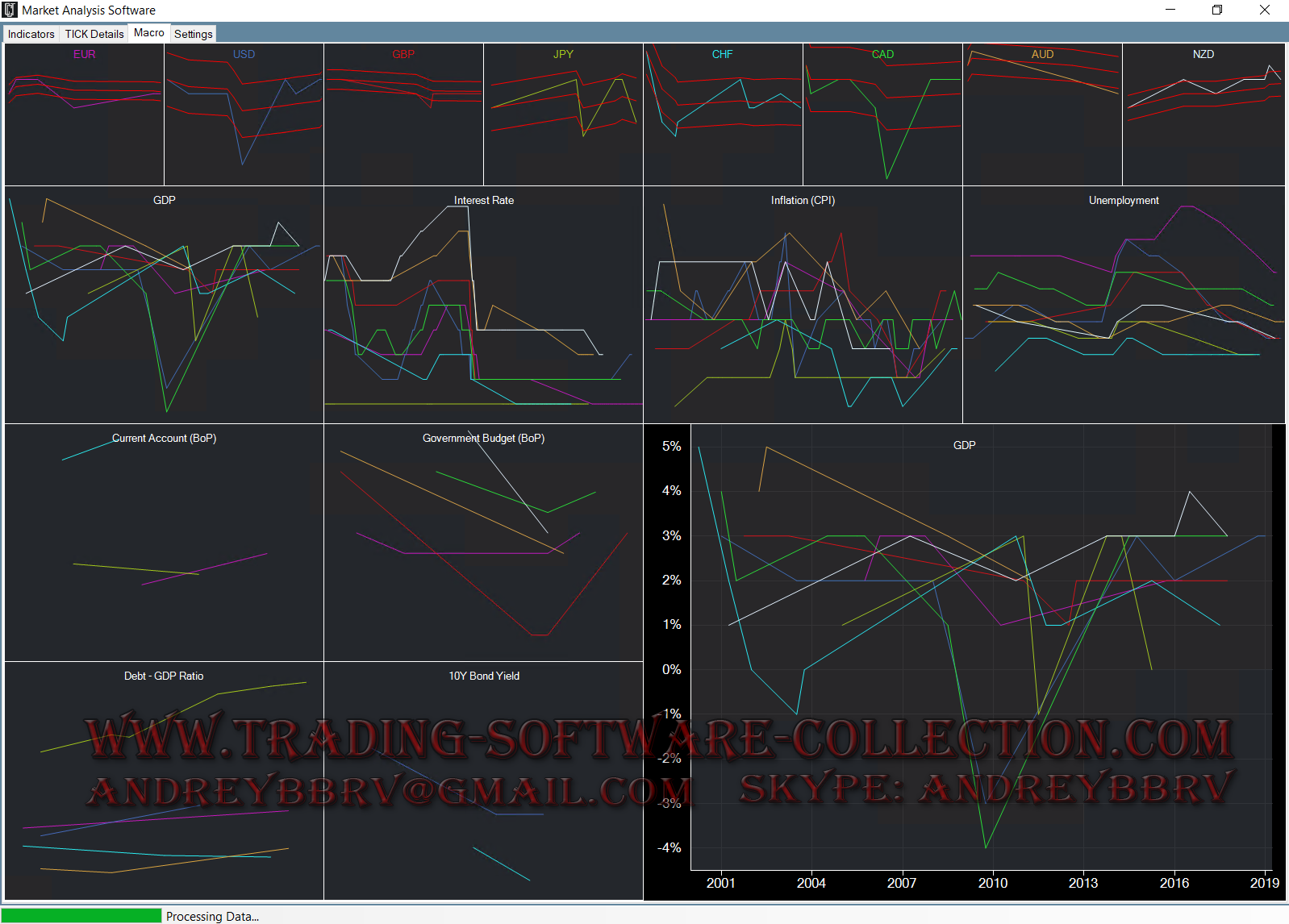
Task: Choose the CHF currency chart panel
Action: pyautogui.click(x=723, y=114)
